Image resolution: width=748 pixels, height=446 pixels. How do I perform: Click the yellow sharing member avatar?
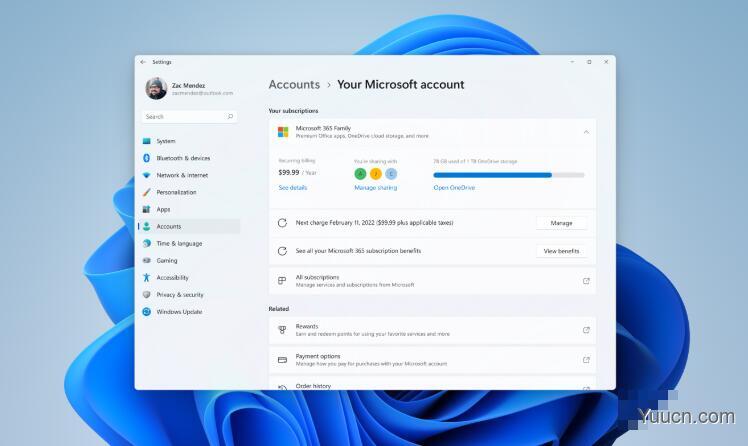pos(375,174)
